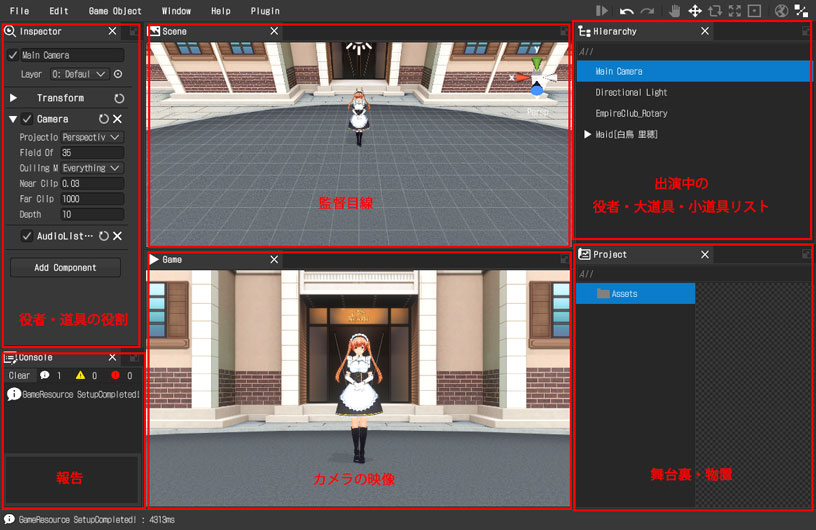Viewport: 816px width, 530px height.
Task: Toggle warning messages filter in Console
Action: point(81,375)
